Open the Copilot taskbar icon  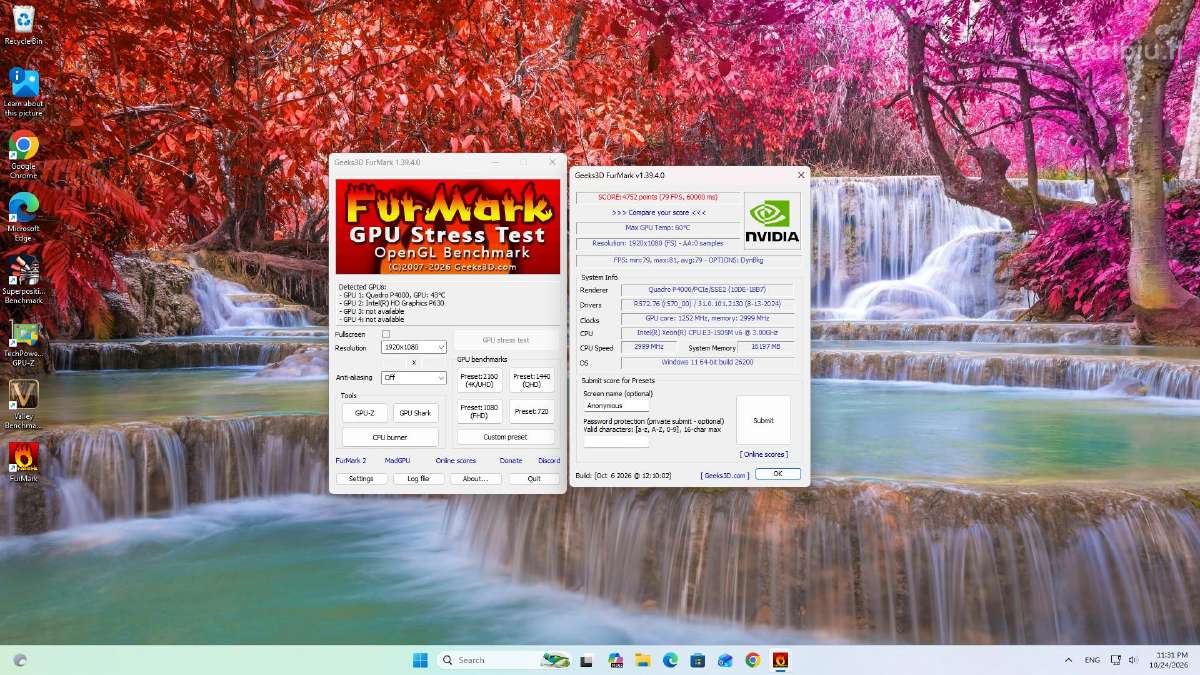[616, 660]
